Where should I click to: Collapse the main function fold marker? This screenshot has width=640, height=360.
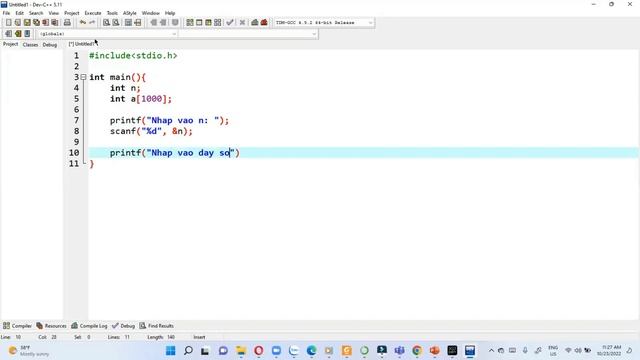pos(83,77)
